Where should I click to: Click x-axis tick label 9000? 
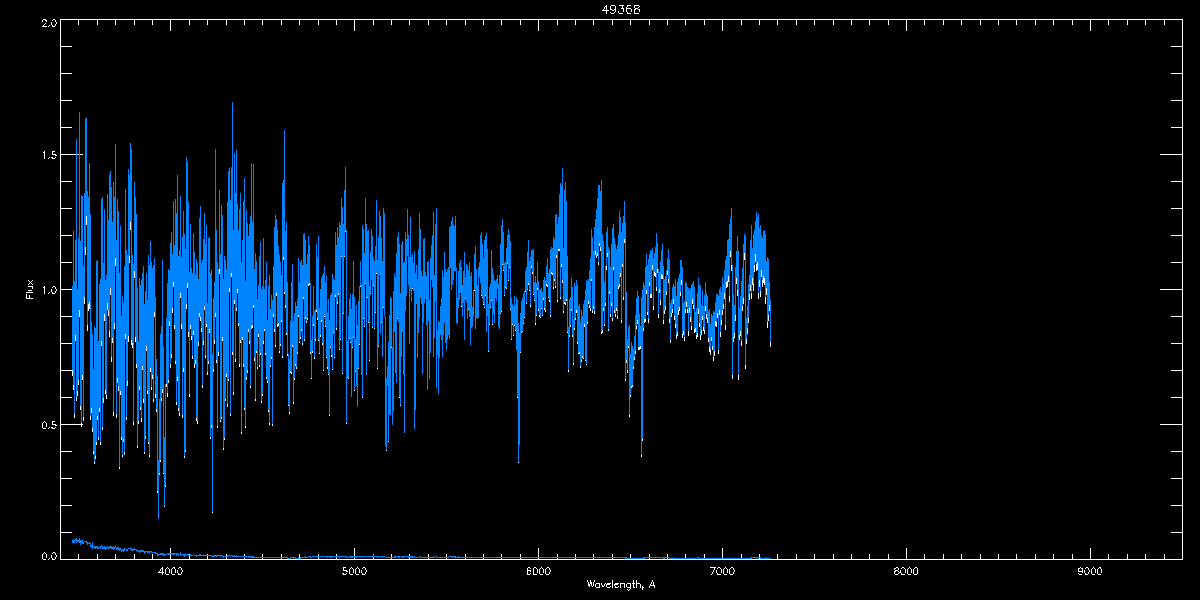(x=1090, y=571)
